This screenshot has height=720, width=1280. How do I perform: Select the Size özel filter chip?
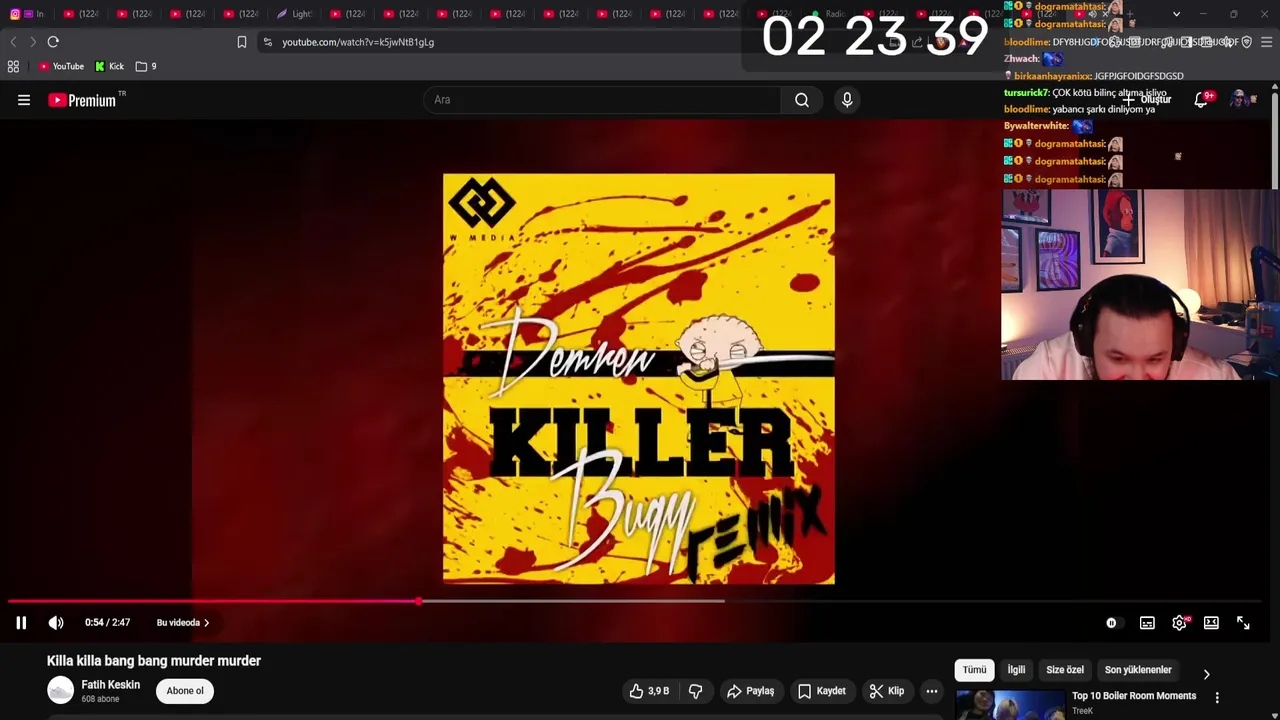click(1065, 670)
